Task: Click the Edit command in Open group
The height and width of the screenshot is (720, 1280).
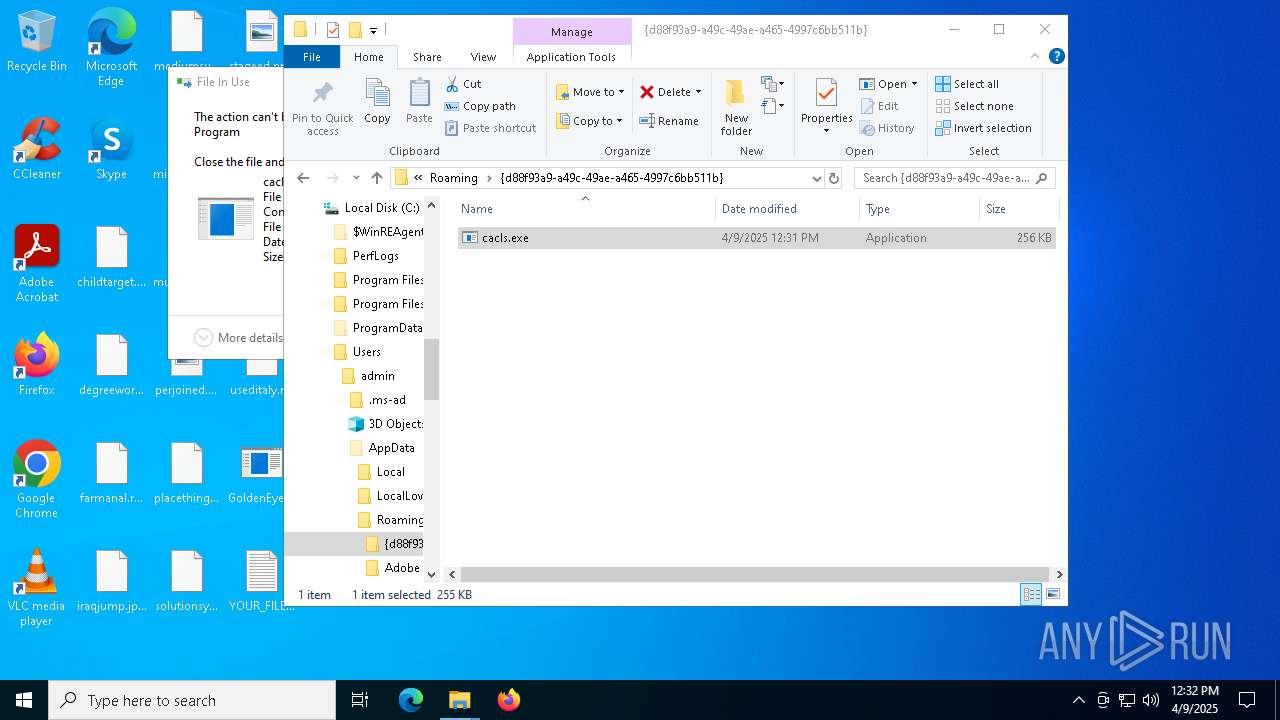Action: pos(878,106)
